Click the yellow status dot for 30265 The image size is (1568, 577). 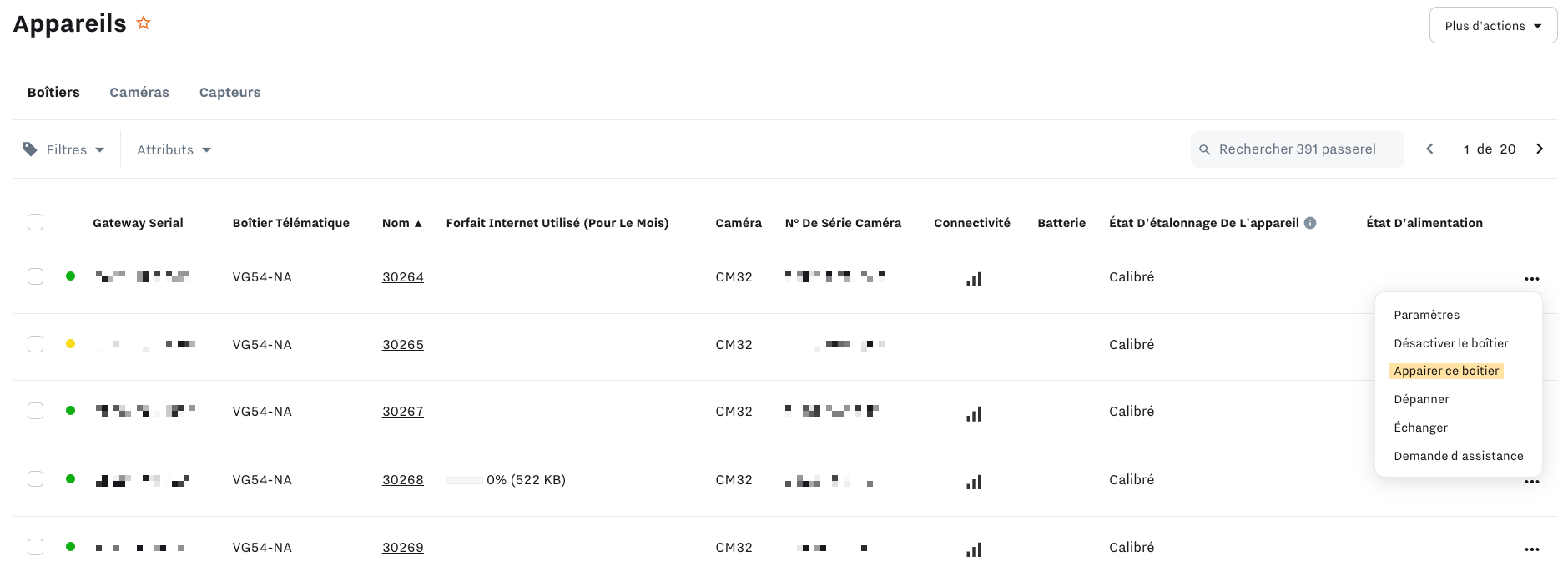[71, 344]
